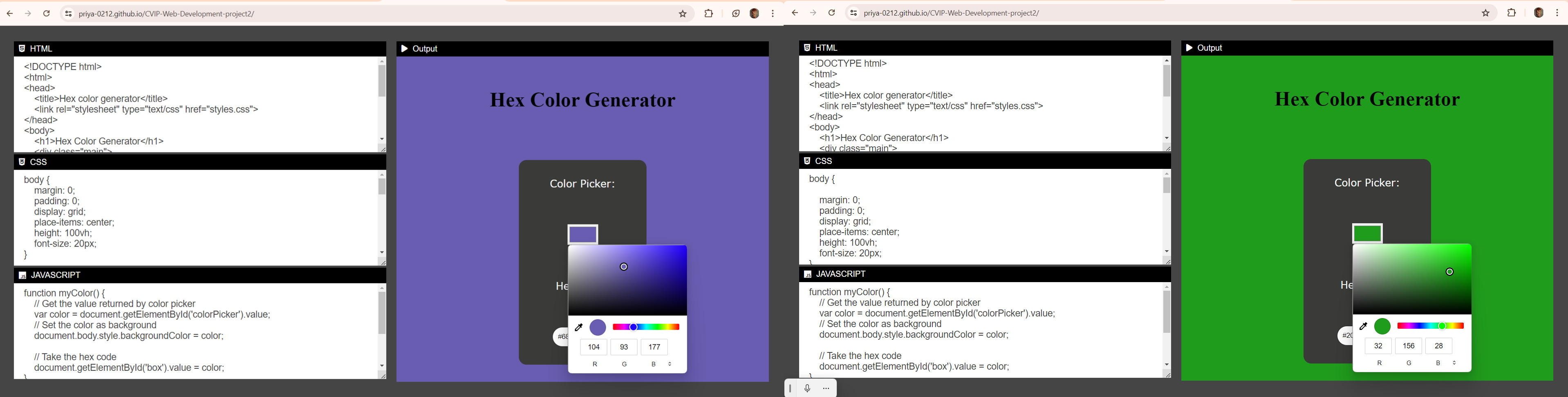Click the G value field showing 156

(x=1409, y=346)
